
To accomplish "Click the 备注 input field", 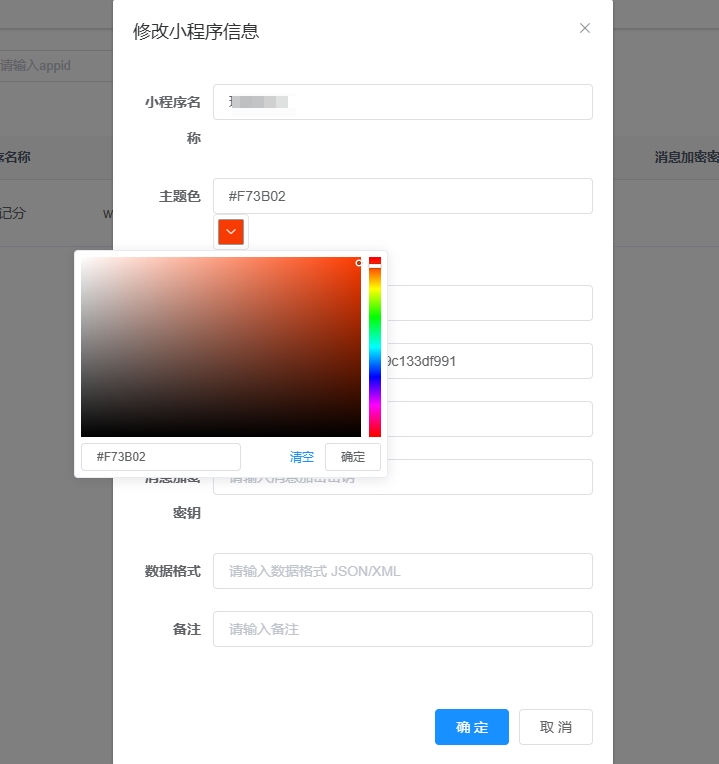I will tap(402, 629).
